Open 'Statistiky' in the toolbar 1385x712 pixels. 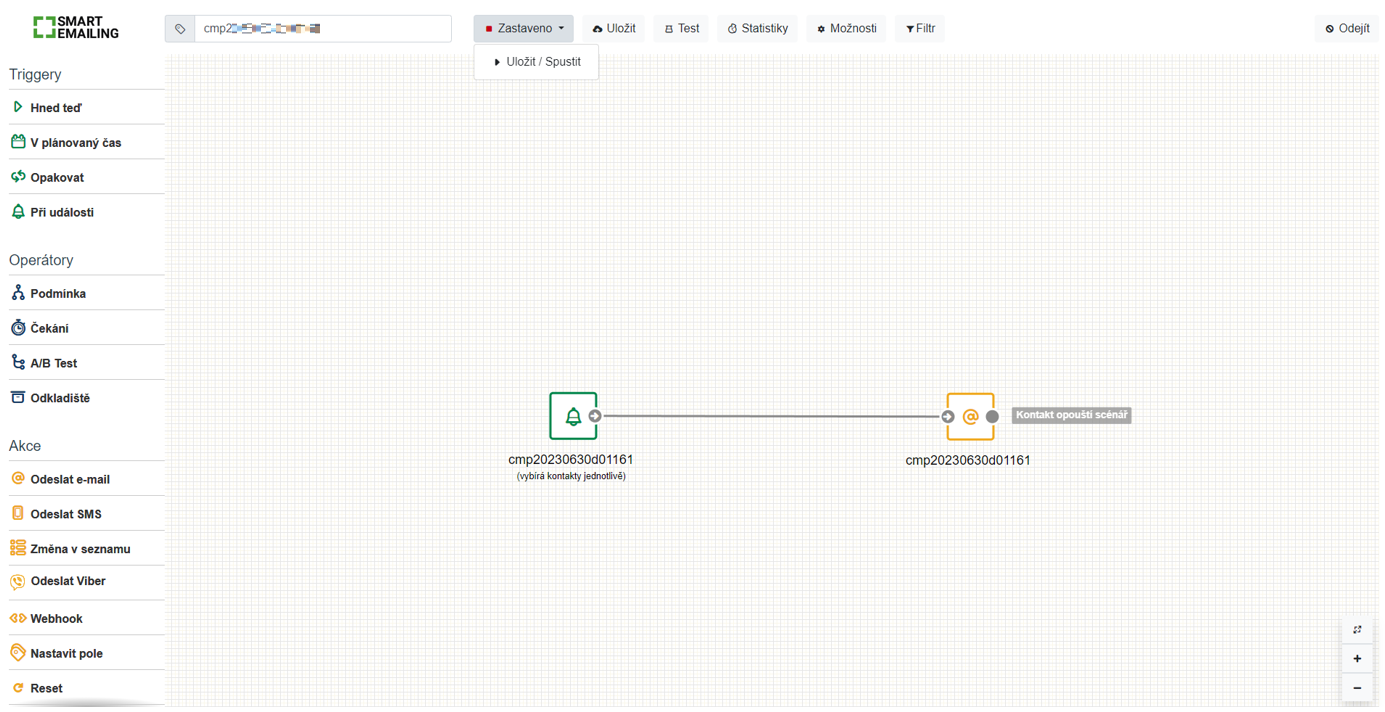coord(757,28)
